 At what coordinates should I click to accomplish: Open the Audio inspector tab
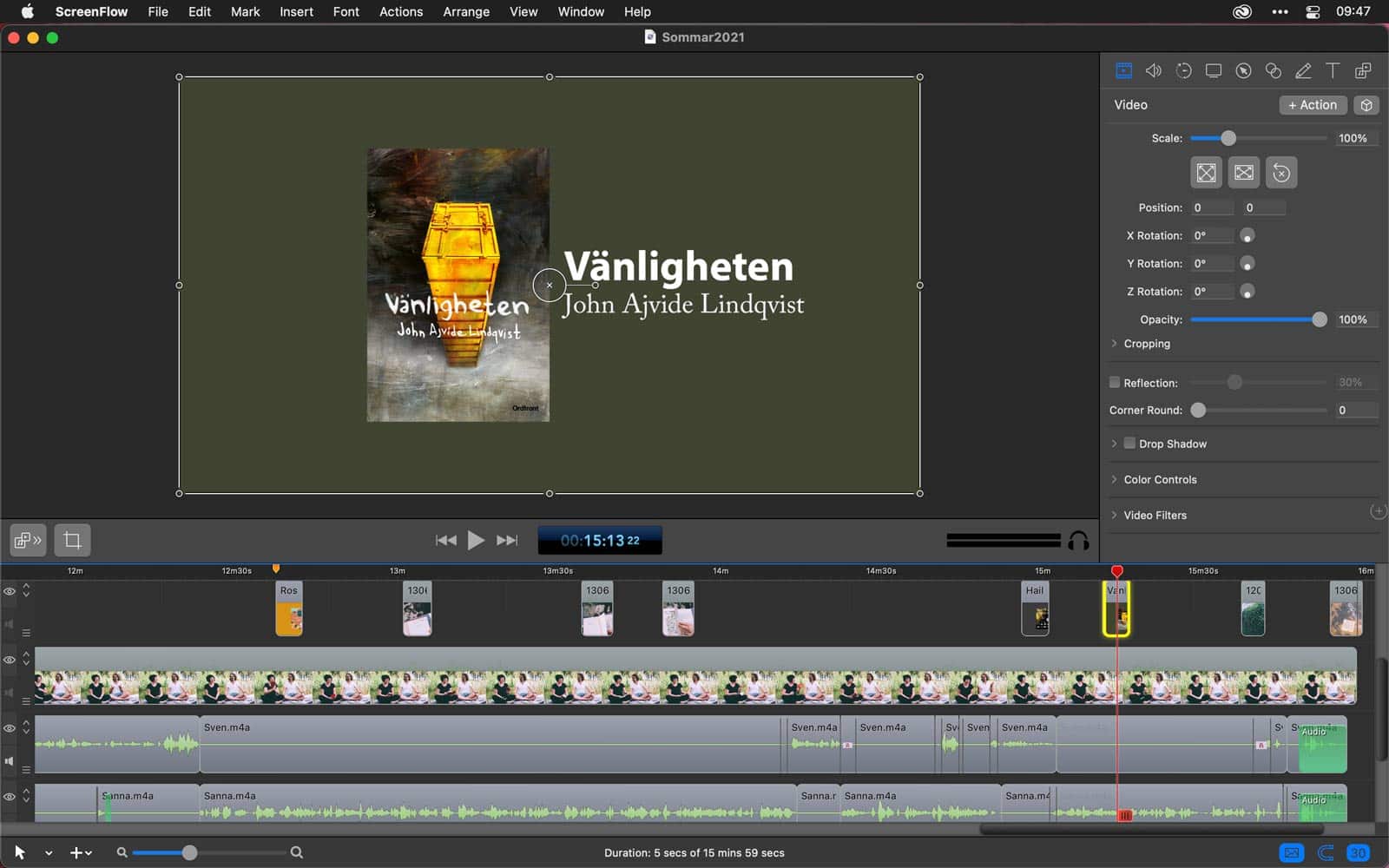pyautogui.click(x=1154, y=70)
